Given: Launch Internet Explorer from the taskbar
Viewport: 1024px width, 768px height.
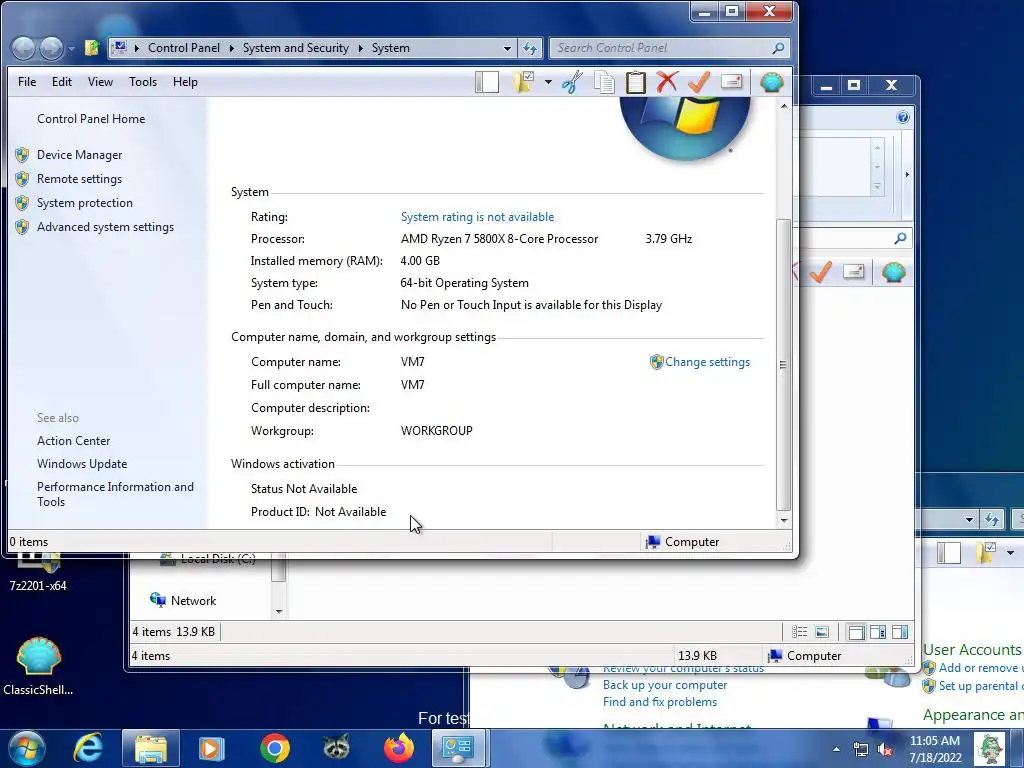Looking at the screenshot, I should click(x=88, y=748).
